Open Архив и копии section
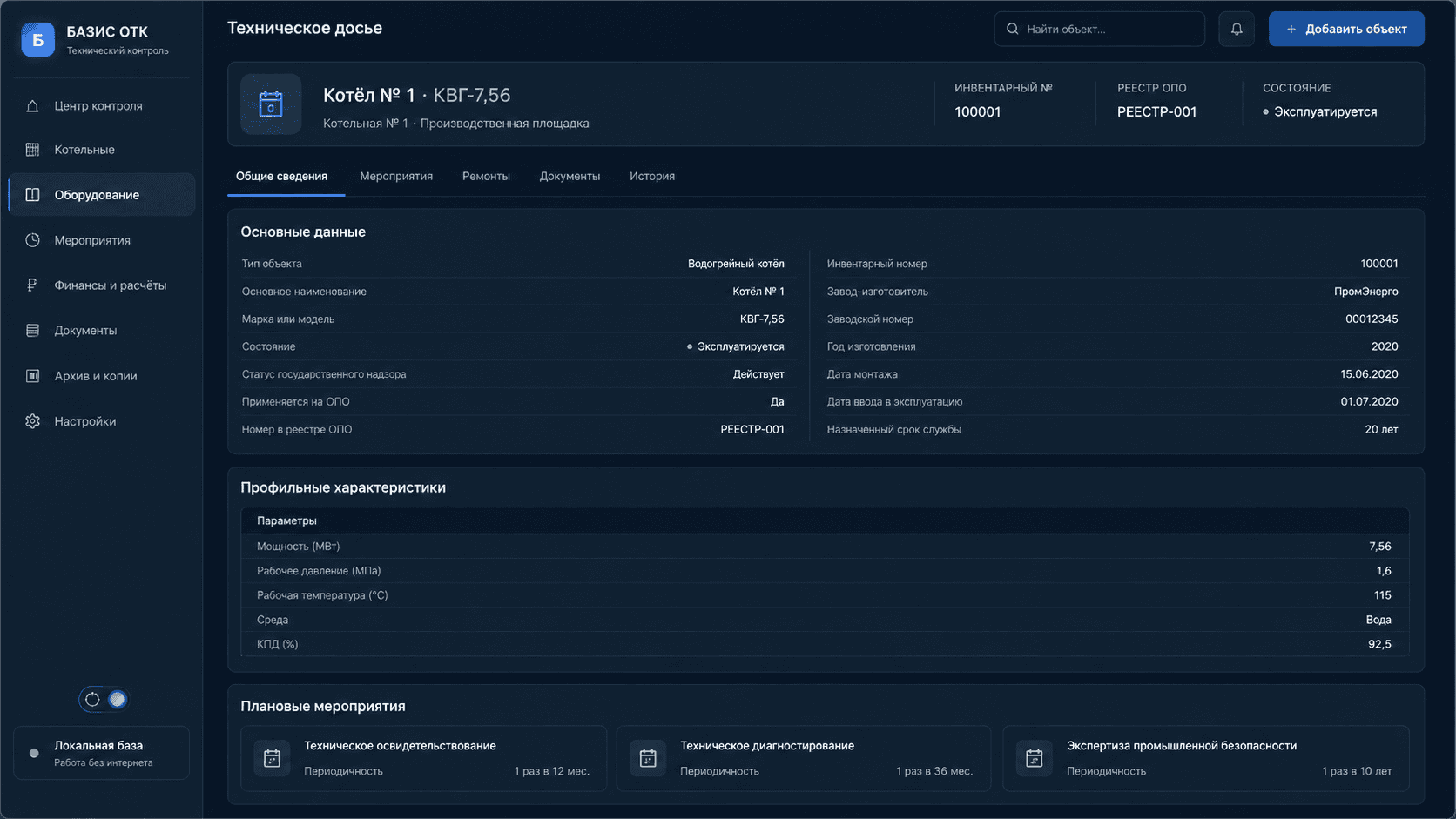The width and height of the screenshot is (1456, 819). [102, 376]
